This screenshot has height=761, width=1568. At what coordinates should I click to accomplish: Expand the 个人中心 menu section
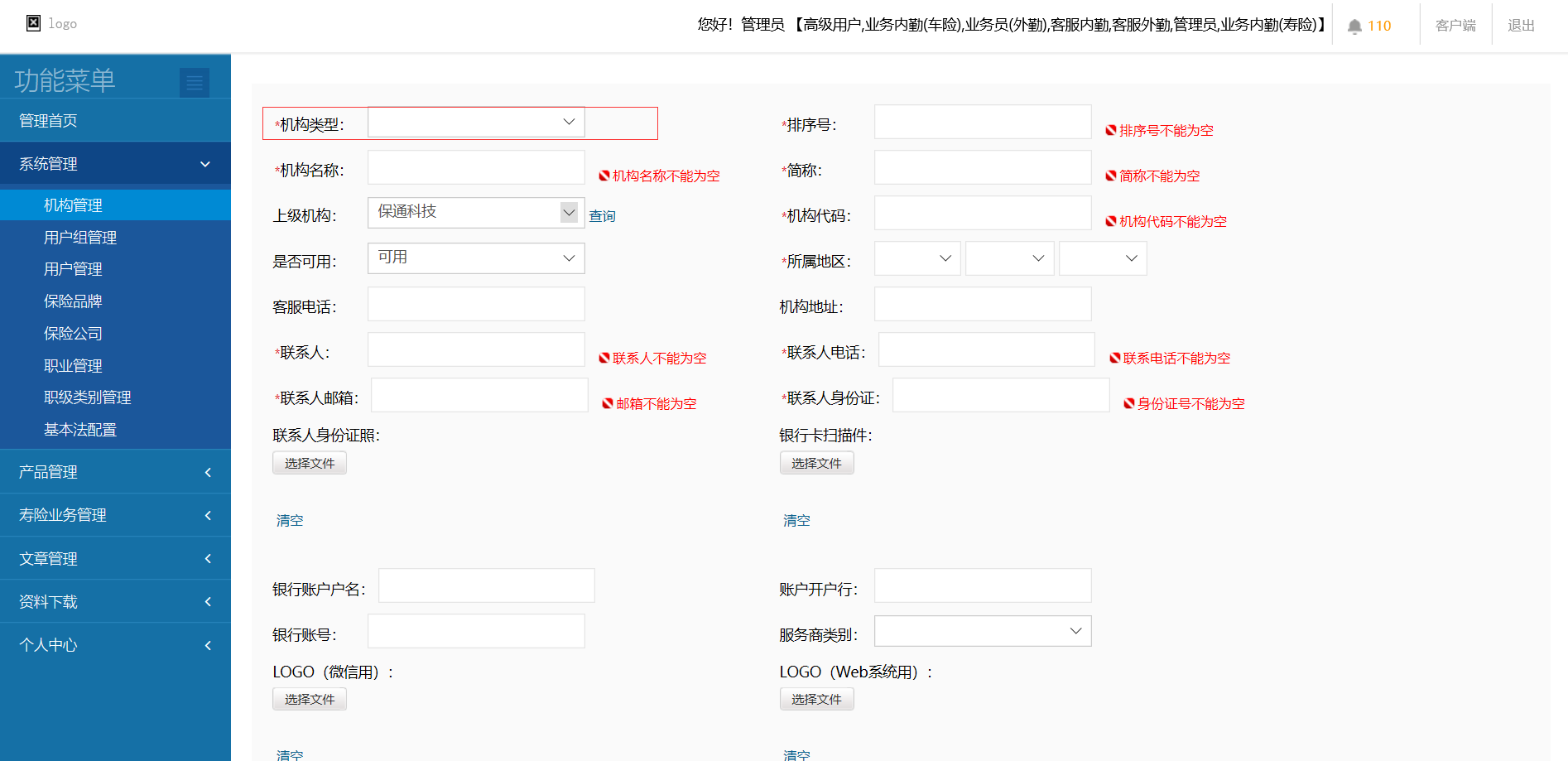[115, 645]
